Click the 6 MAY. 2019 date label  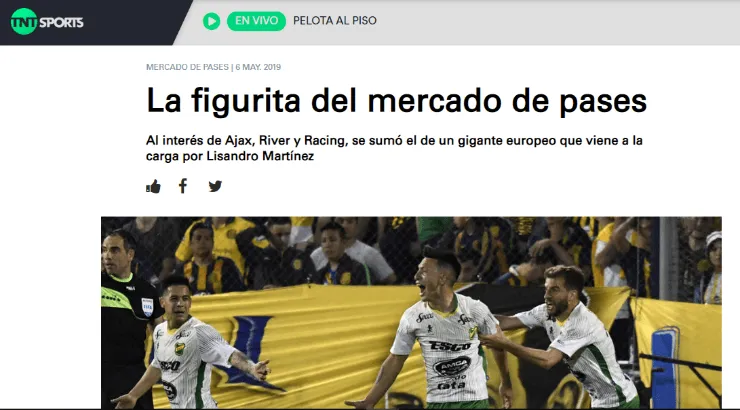(x=258, y=67)
